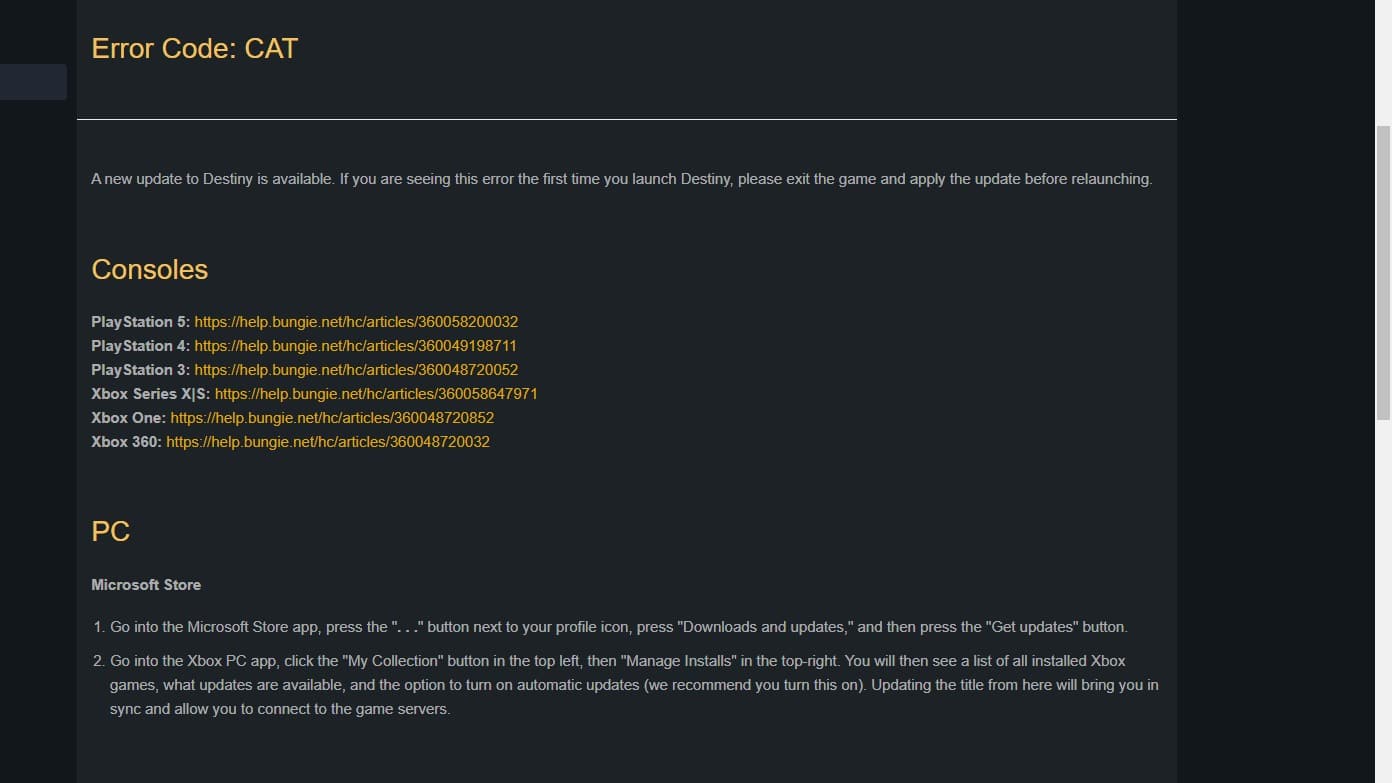This screenshot has width=1392, height=783.
Task: Click the 'PC' section heading
Action: pyautogui.click(x=111, y=531)
